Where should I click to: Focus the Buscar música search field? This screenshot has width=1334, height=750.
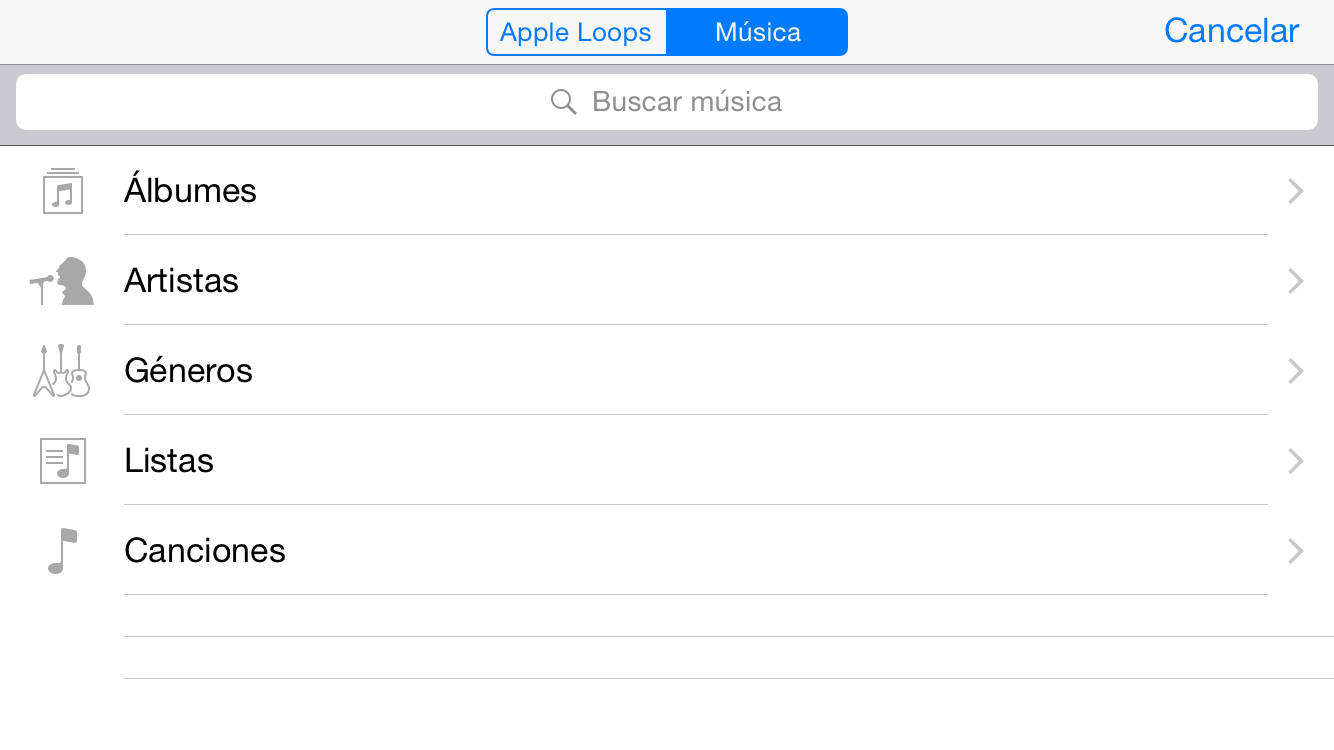coord(667,102)
